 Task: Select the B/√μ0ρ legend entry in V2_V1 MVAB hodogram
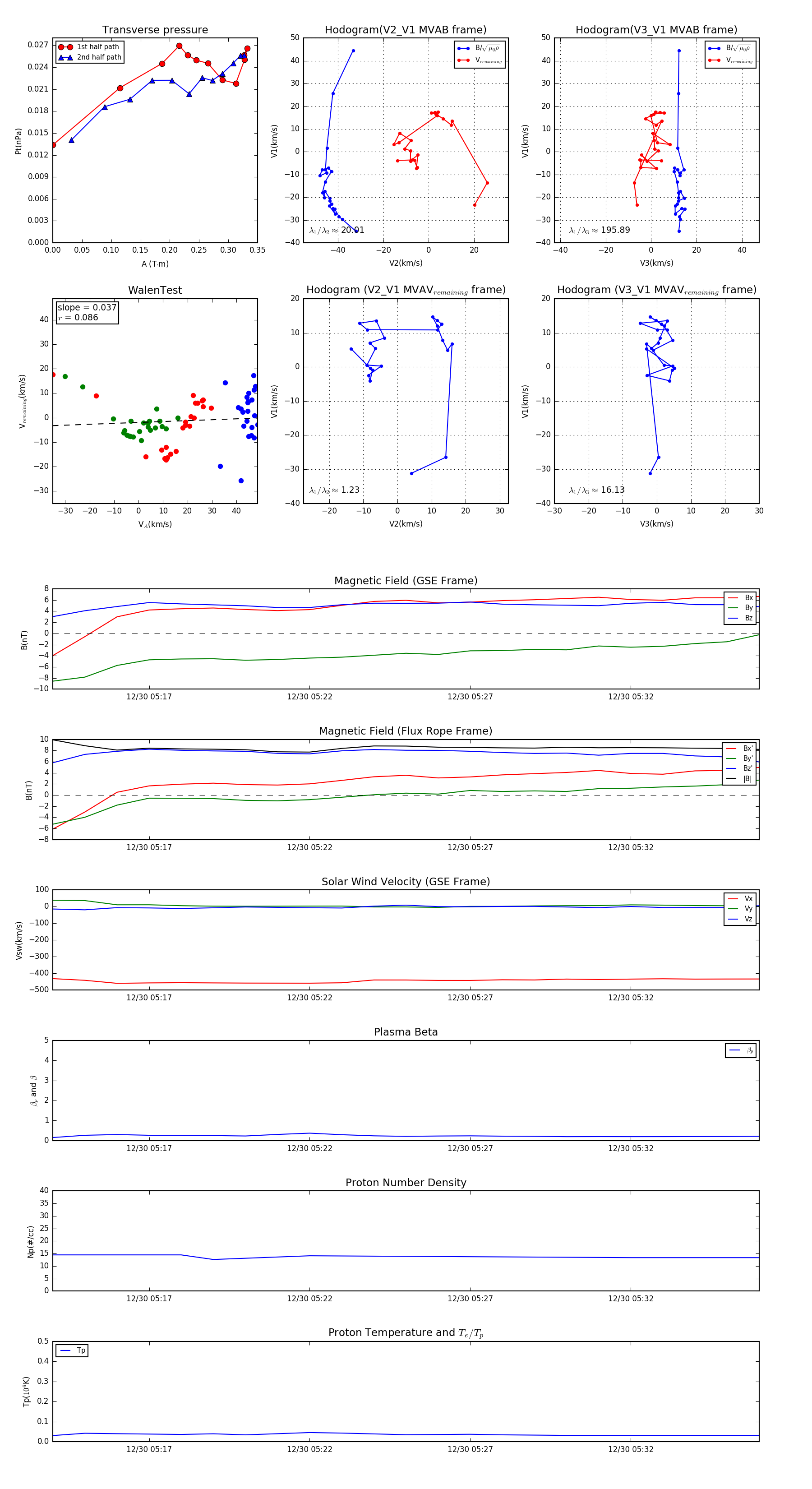click(x=479, y=49)
